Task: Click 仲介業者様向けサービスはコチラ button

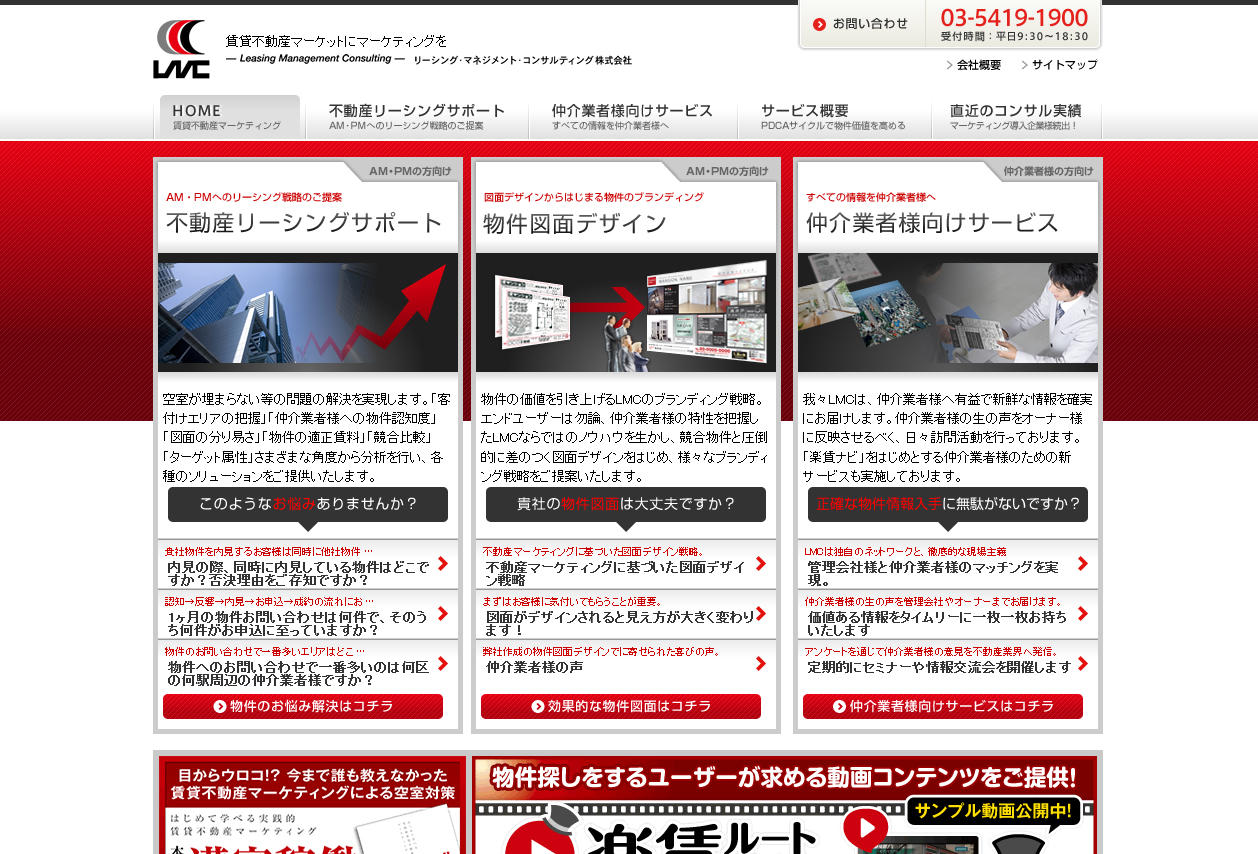Action: [943, 707]
